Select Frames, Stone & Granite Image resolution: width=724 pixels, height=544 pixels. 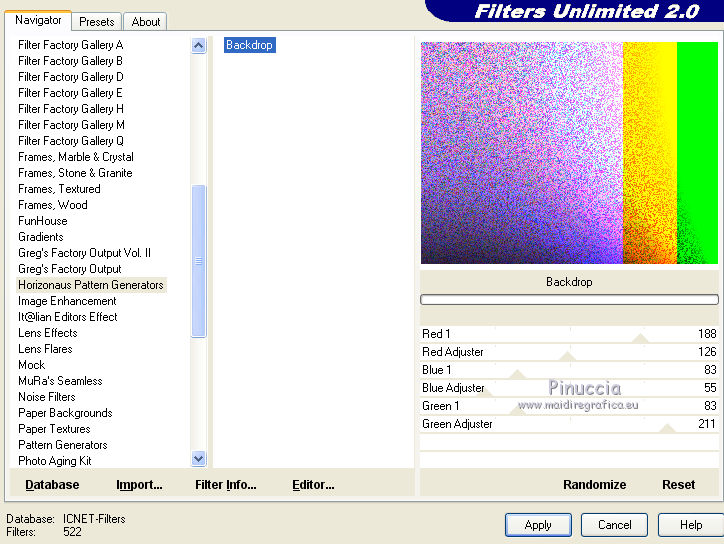75,173
